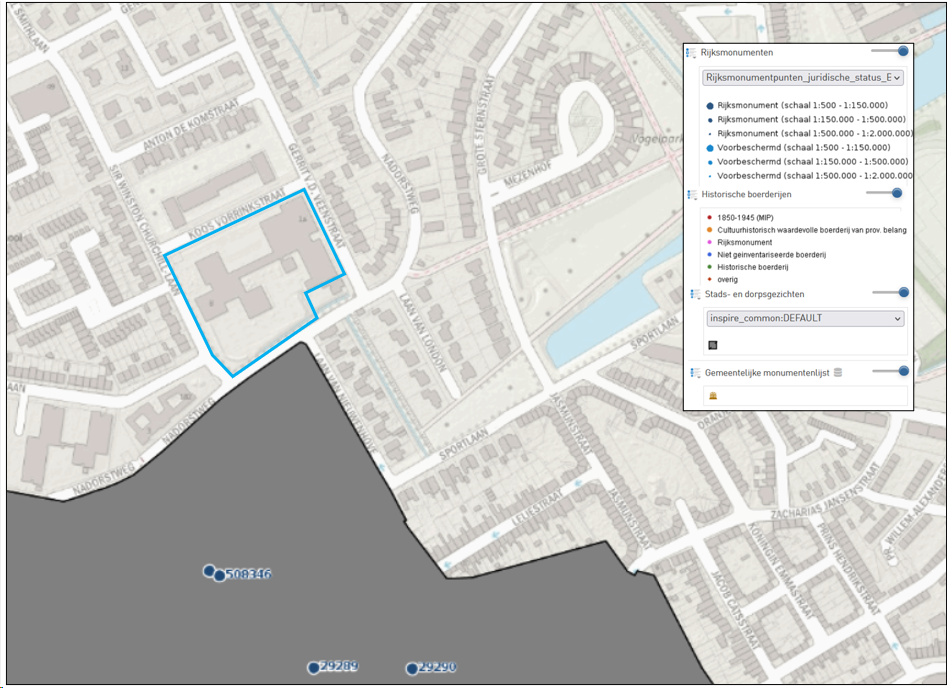The height and width of the screenshot is (688, 947).
Task: Click the orange dot for Cultuurhistorisch waardevolle boerderij
Action: click(x=710, y=230)
